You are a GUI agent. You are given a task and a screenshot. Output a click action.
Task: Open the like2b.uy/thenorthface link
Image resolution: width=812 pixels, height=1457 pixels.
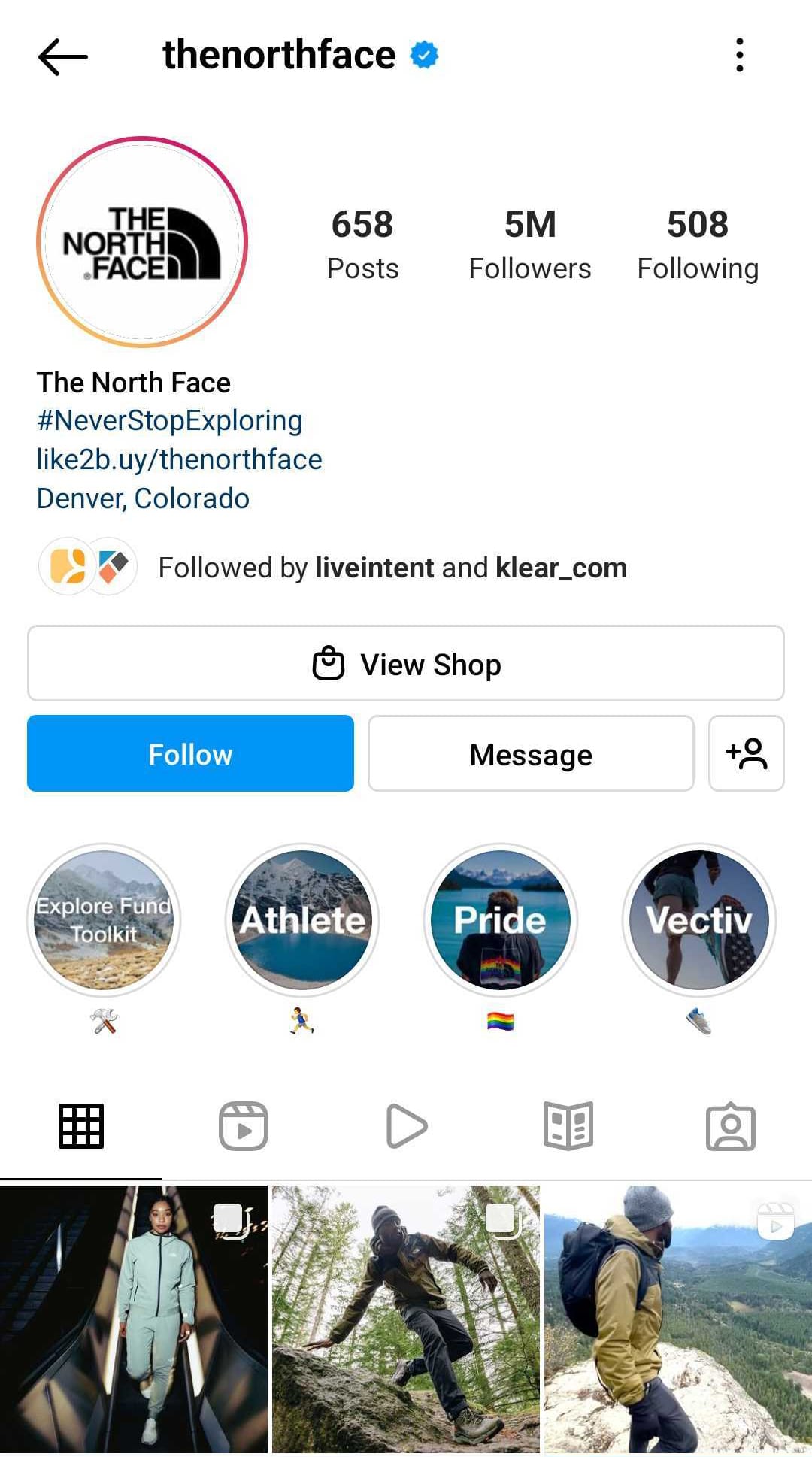point(180,459)
